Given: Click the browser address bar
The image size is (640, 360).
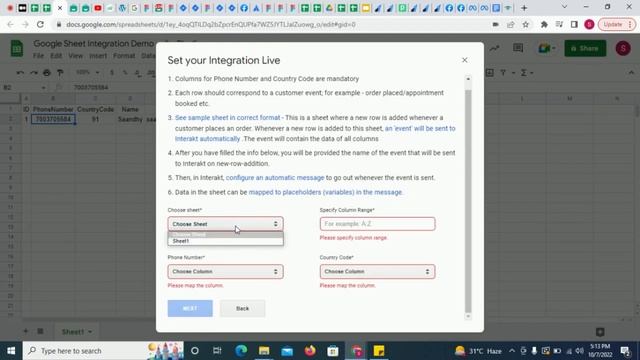Looking at the screenshot, I should point(269,24).
